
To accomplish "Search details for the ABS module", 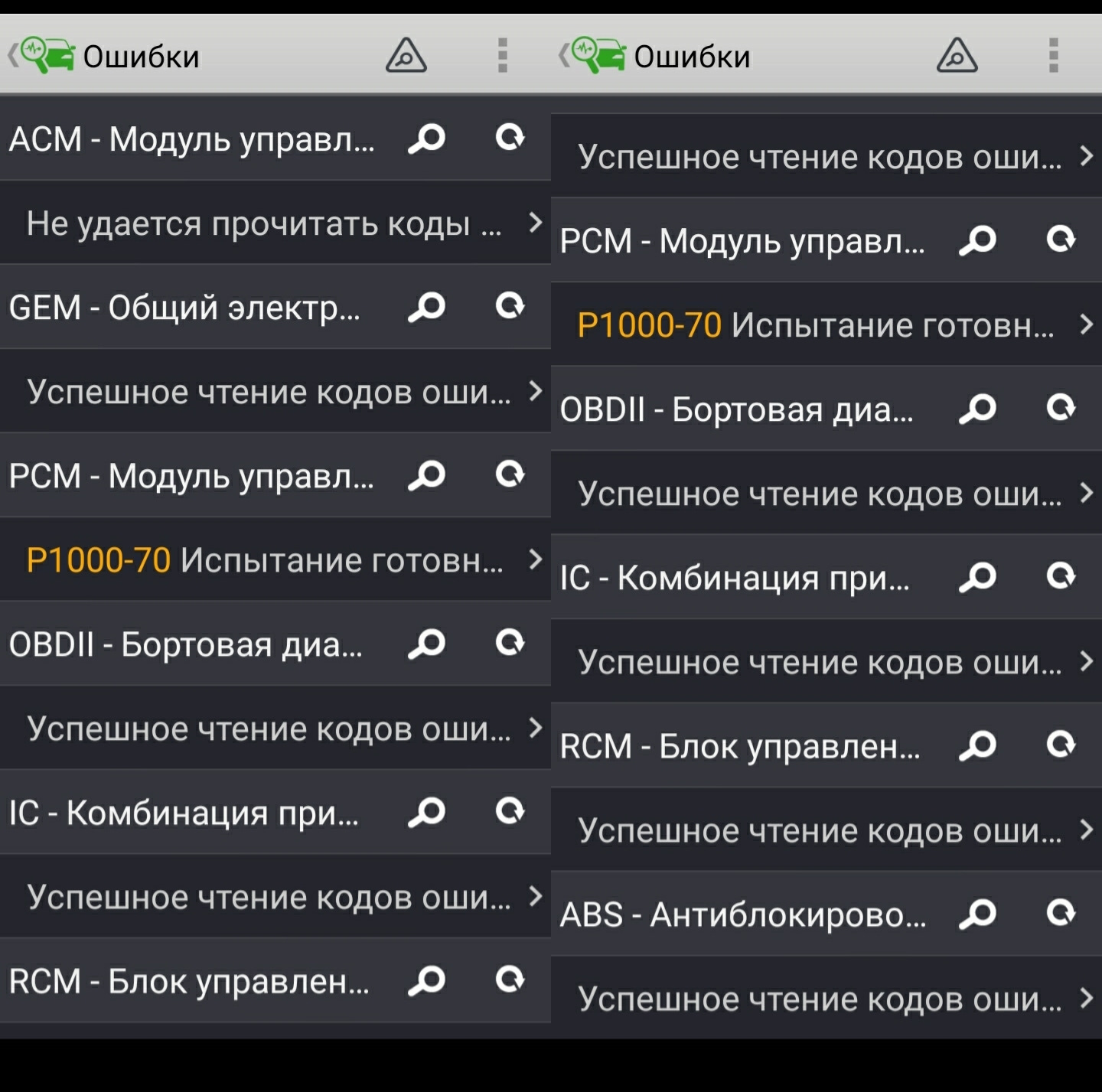I will click(978, 914).
